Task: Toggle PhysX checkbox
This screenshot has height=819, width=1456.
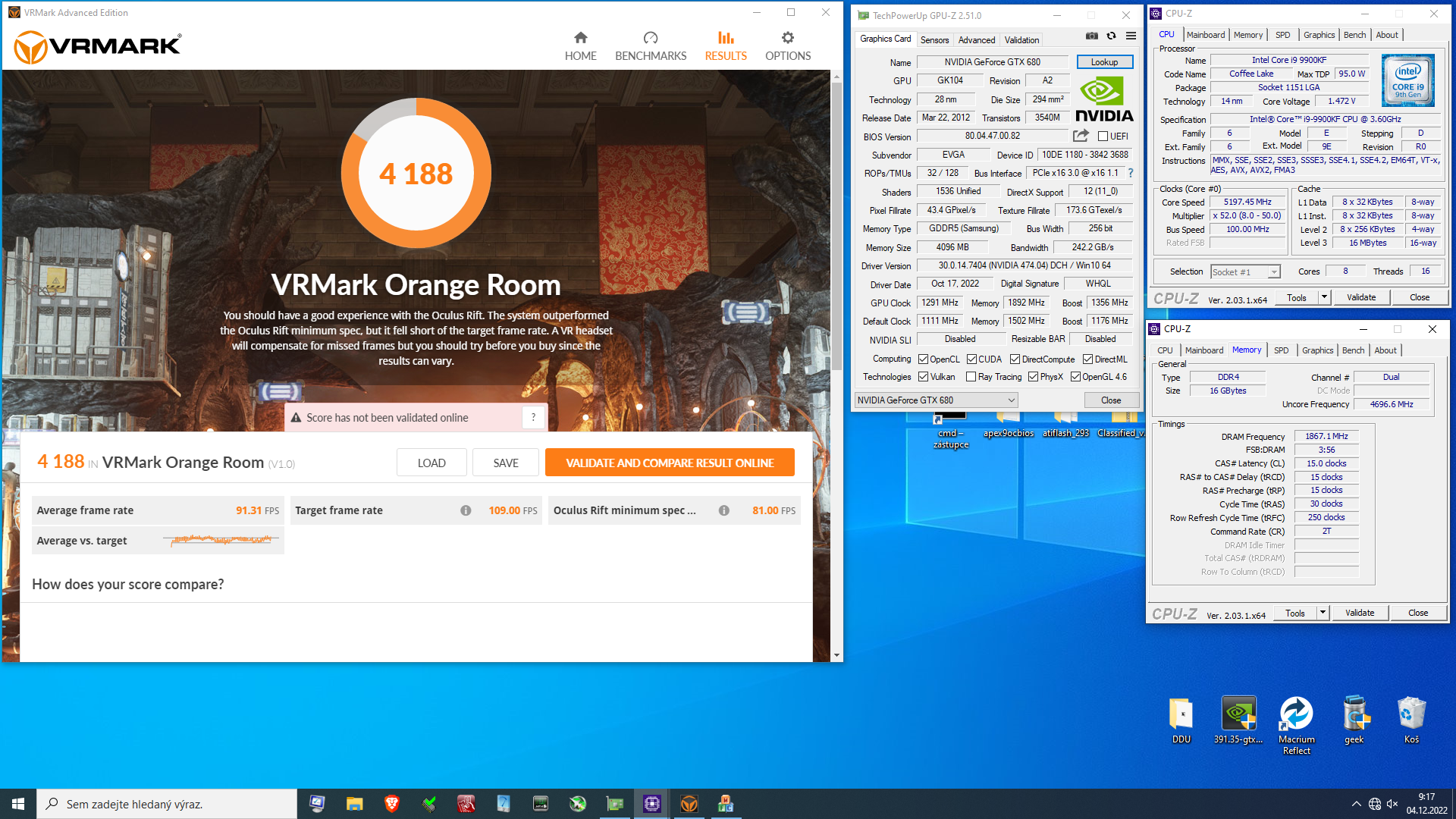Action: coord(1033,377)
